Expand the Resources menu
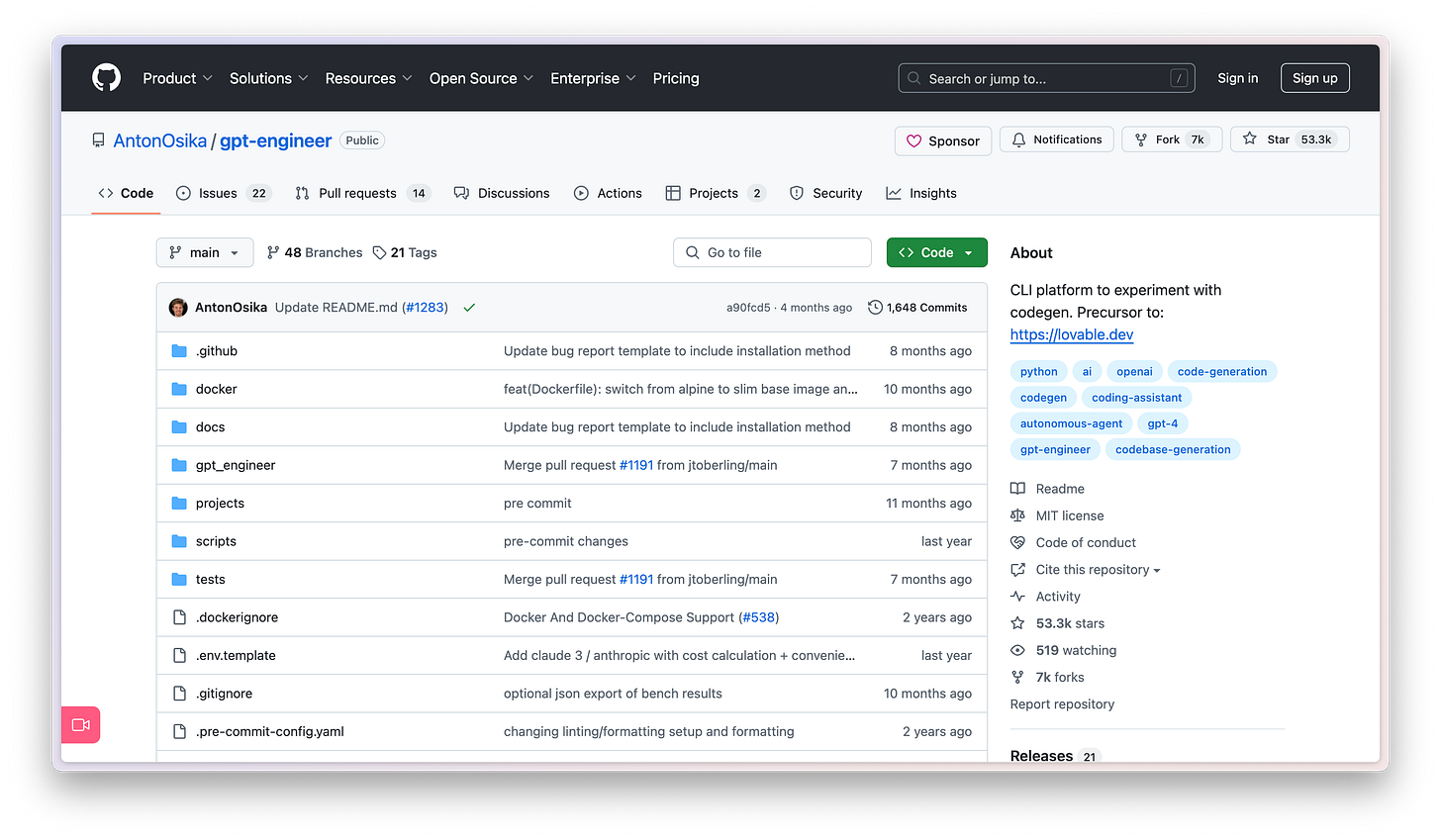The image size is (1441, 840). pos(369,78)
